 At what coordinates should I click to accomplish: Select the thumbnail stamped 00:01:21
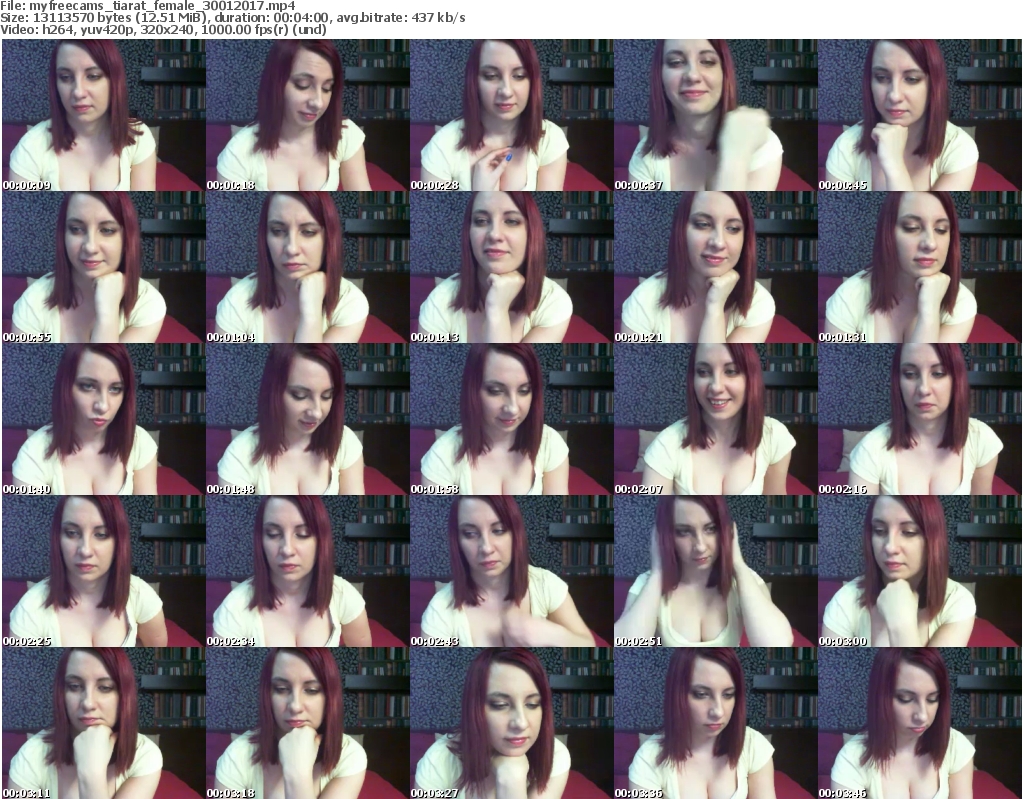pos(715,267)
